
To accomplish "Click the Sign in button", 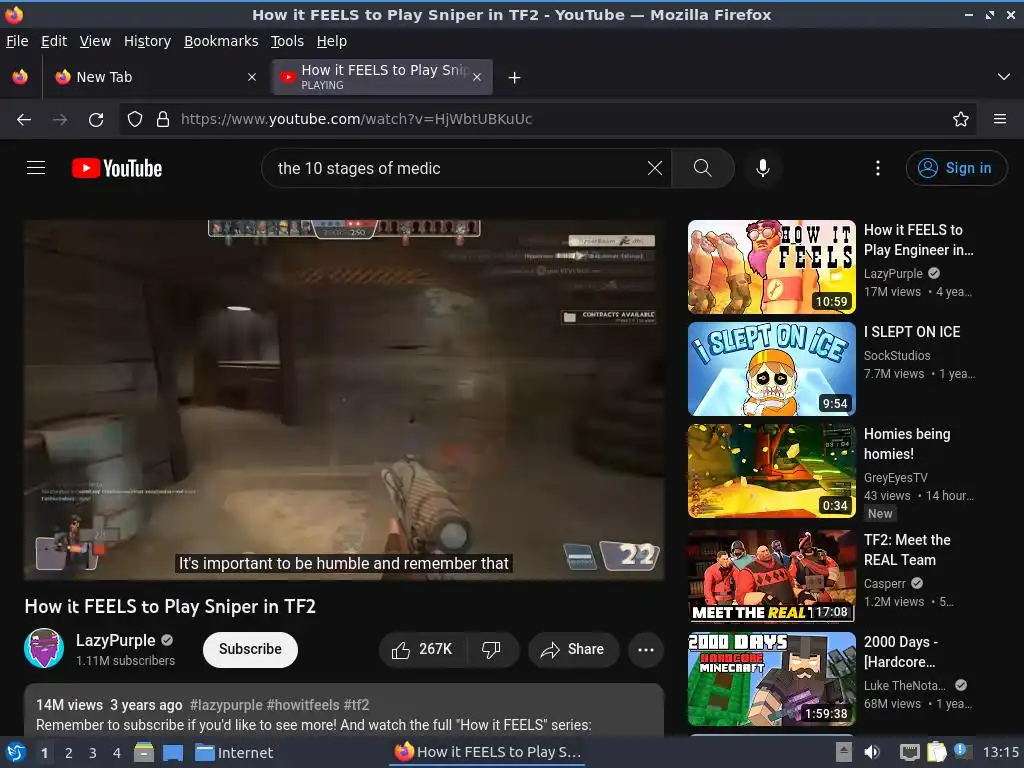I will [956, 168].
